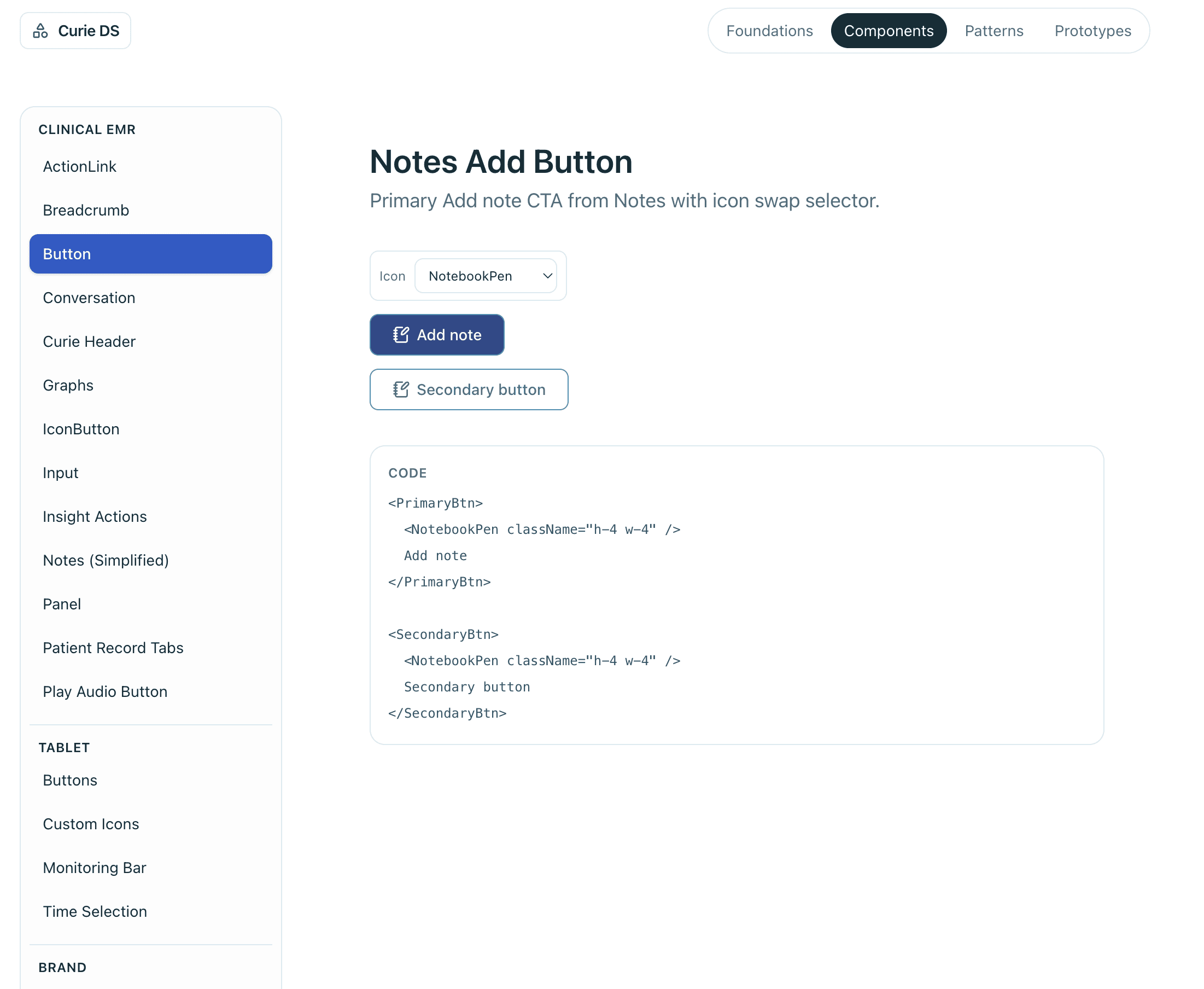
Task: Click the notebook pen icon in Add note button
Action: point(400,335)
